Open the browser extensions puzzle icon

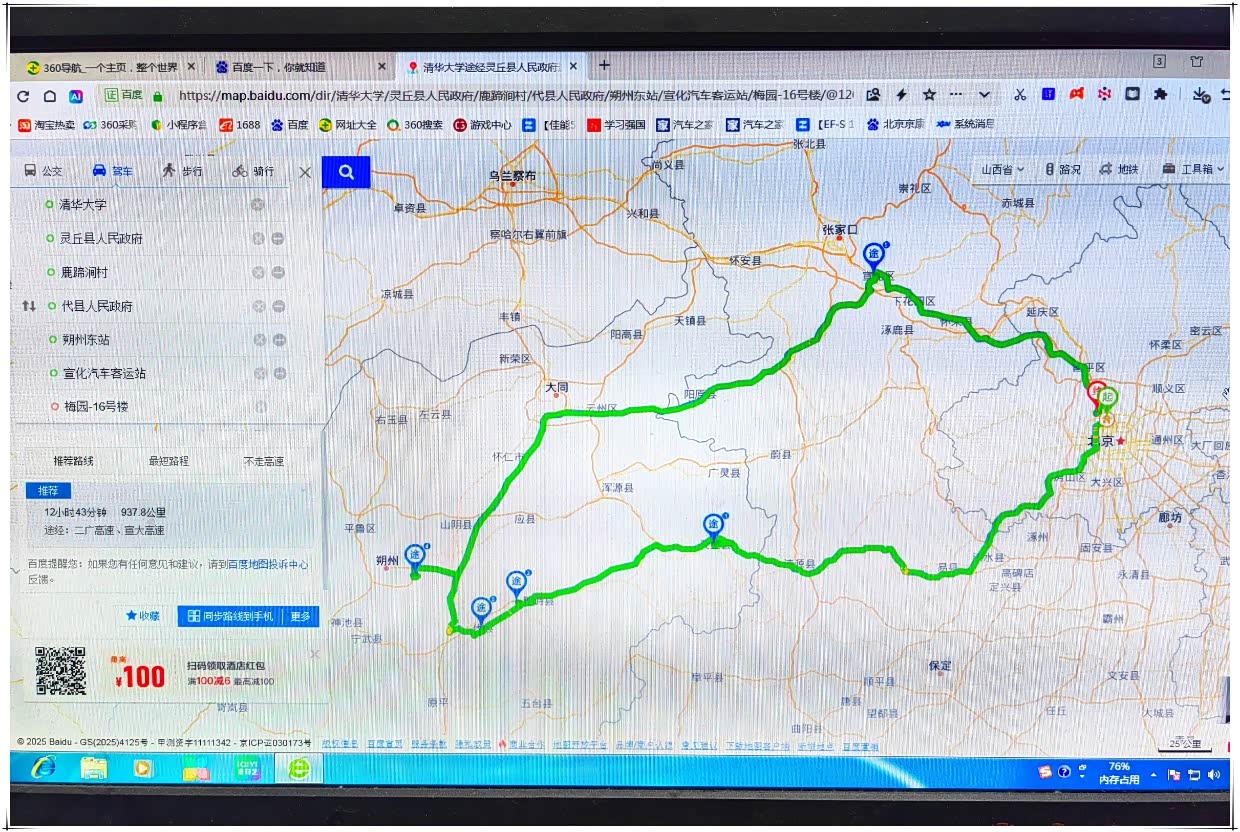click(1160, 95)
